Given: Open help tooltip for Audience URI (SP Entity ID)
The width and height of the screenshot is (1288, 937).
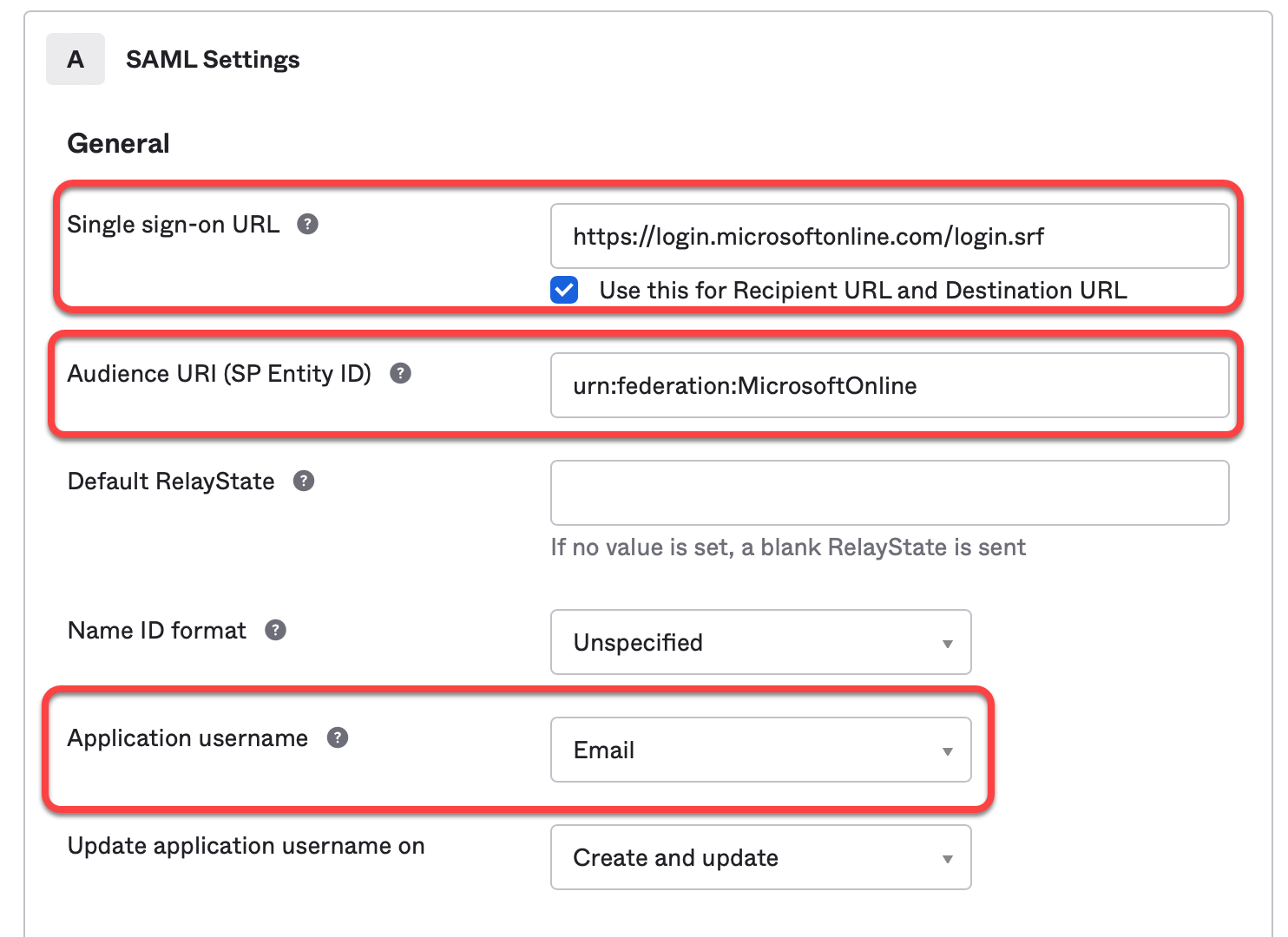Looking at the screenshot, I should (400, 374).
